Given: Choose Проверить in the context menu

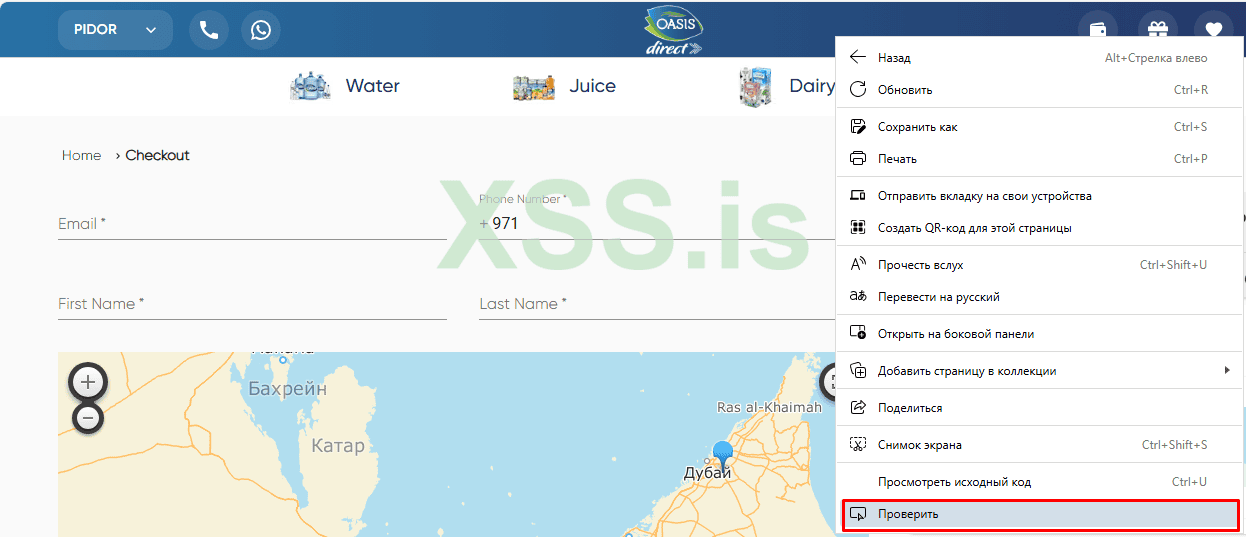Looking at the screenshot, I should [x=1040, y=514].
